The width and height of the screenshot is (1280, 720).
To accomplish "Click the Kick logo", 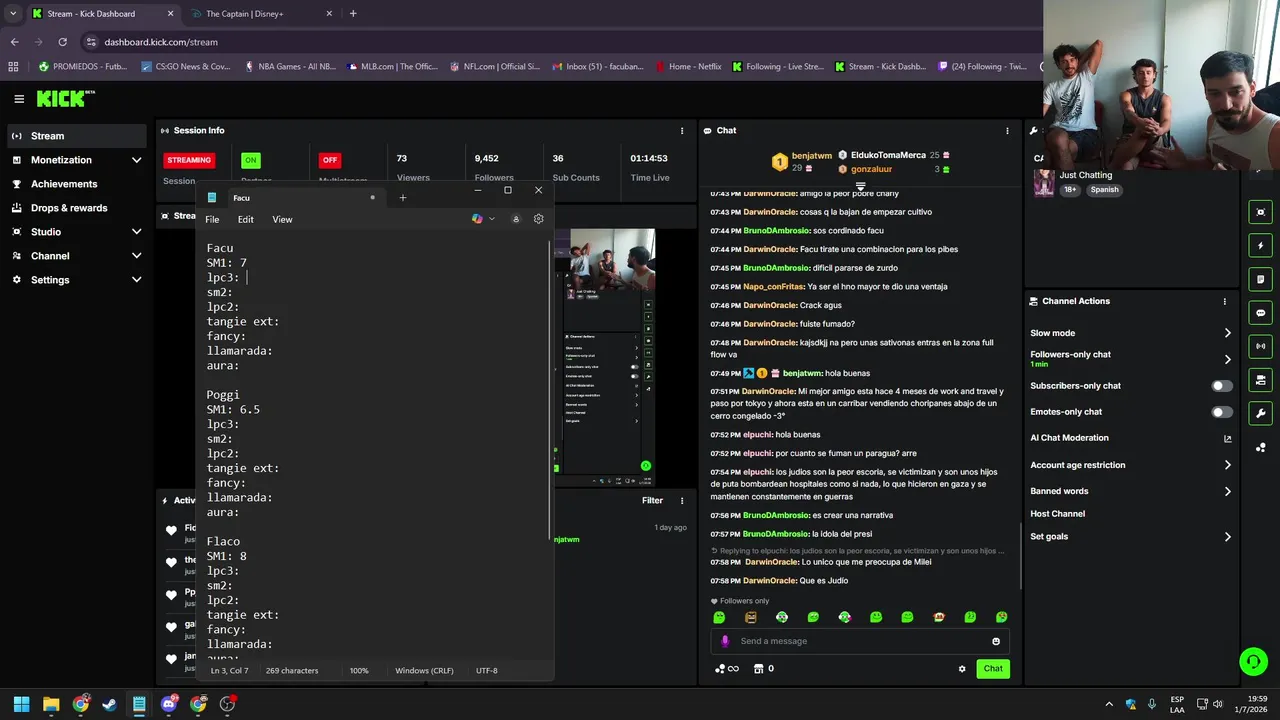I will click(65, 98).
